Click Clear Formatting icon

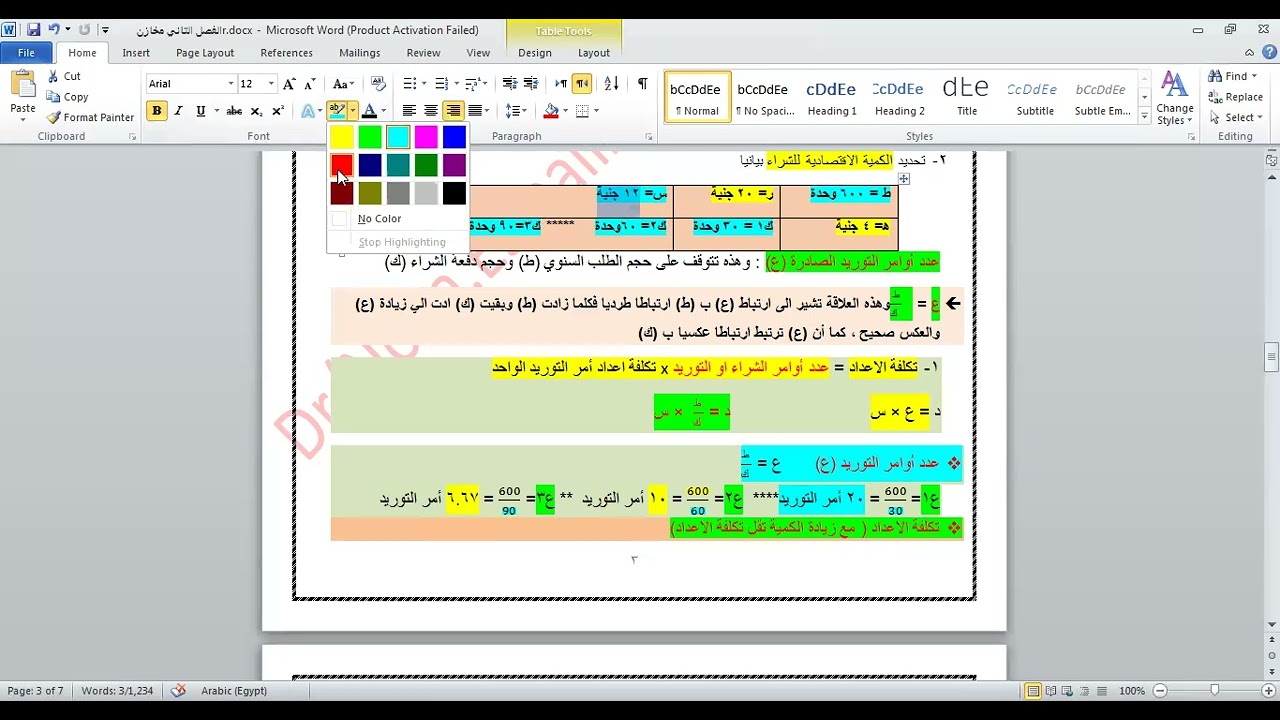(x=378, y=84)
